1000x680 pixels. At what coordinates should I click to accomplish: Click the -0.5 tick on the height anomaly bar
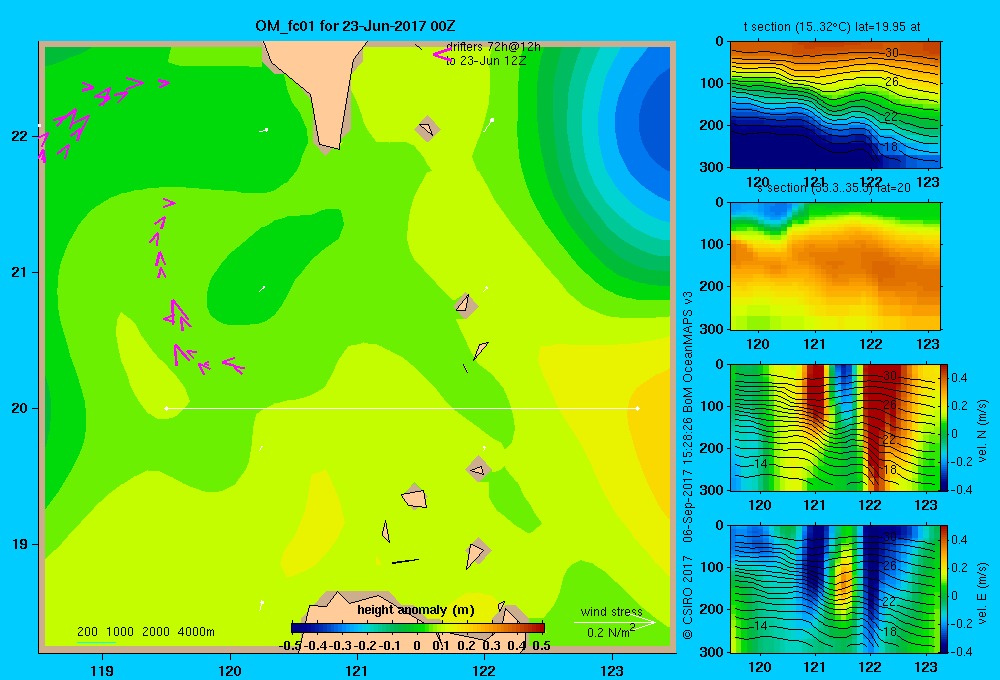click(x=291, y=646)
